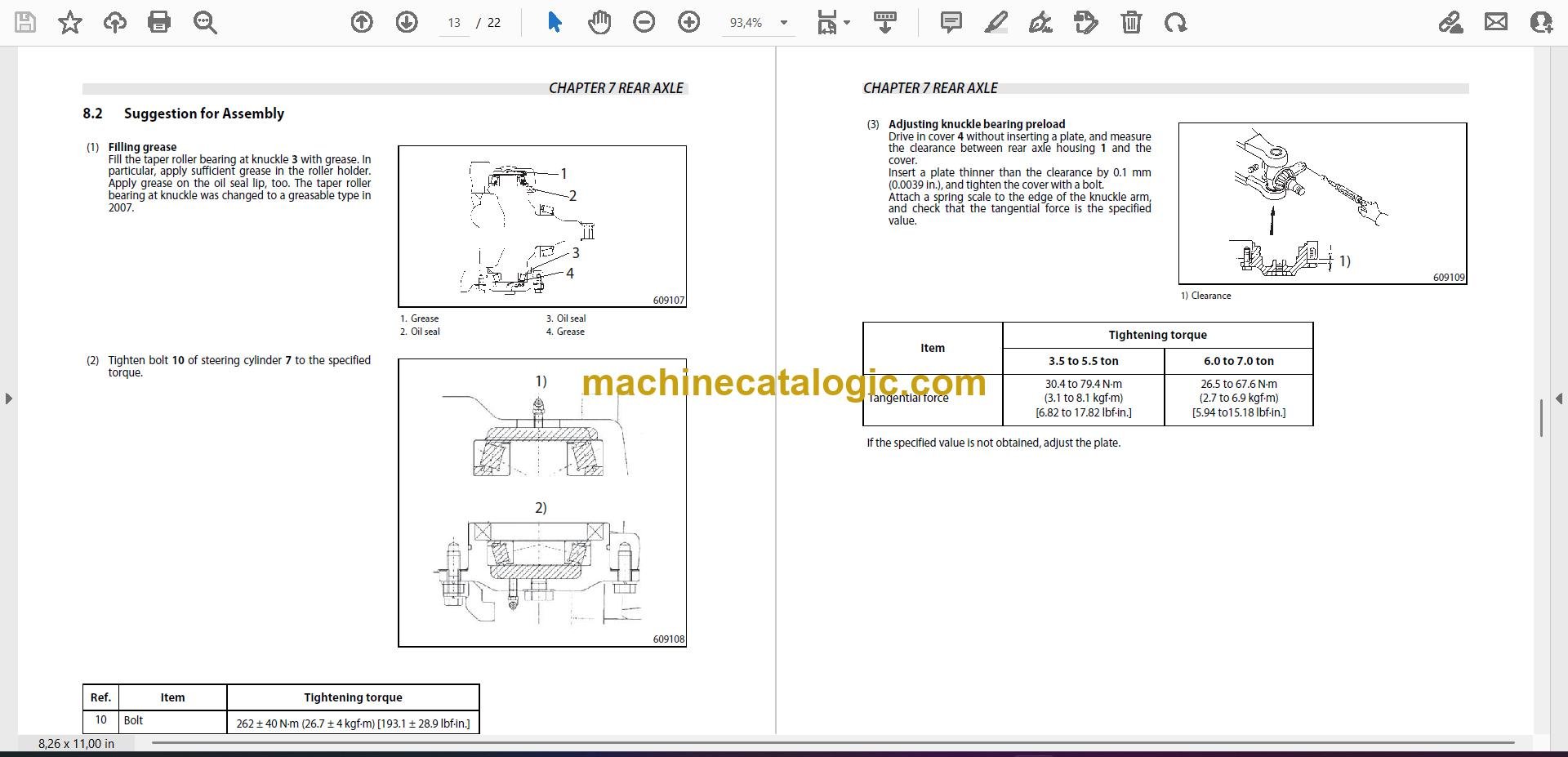This screenshot has height=757, width=1568.
Task: Expand the right tools pane arrow
Action: (x=1559, y=399)
